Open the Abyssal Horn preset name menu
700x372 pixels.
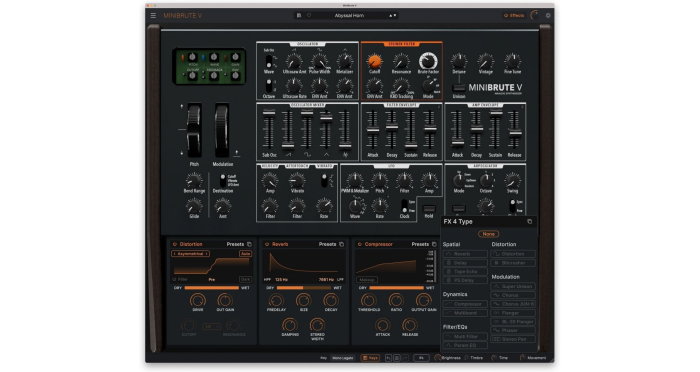click(349, 15)
